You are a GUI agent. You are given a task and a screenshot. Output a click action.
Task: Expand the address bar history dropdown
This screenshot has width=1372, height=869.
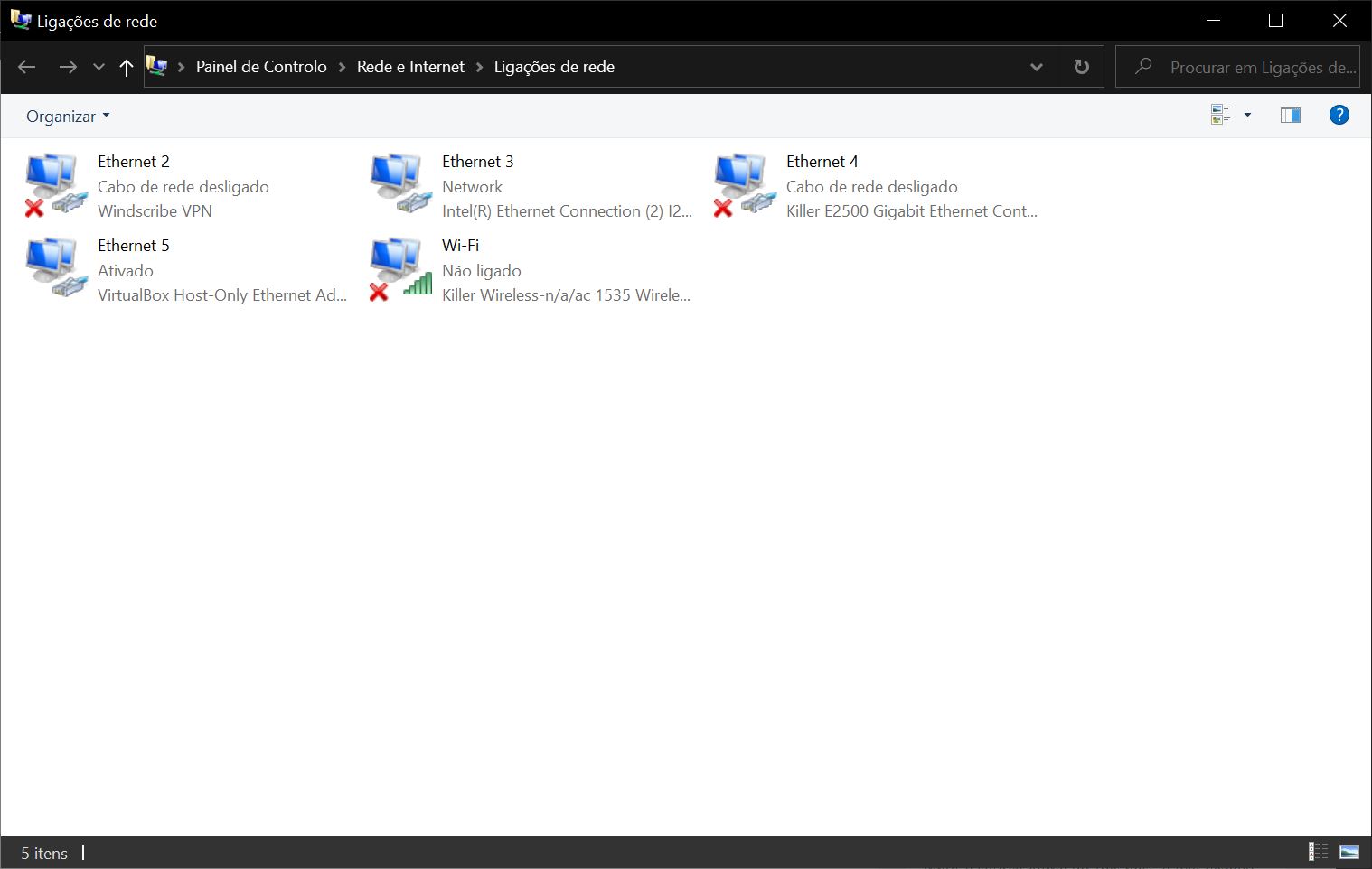point(1037,67)
